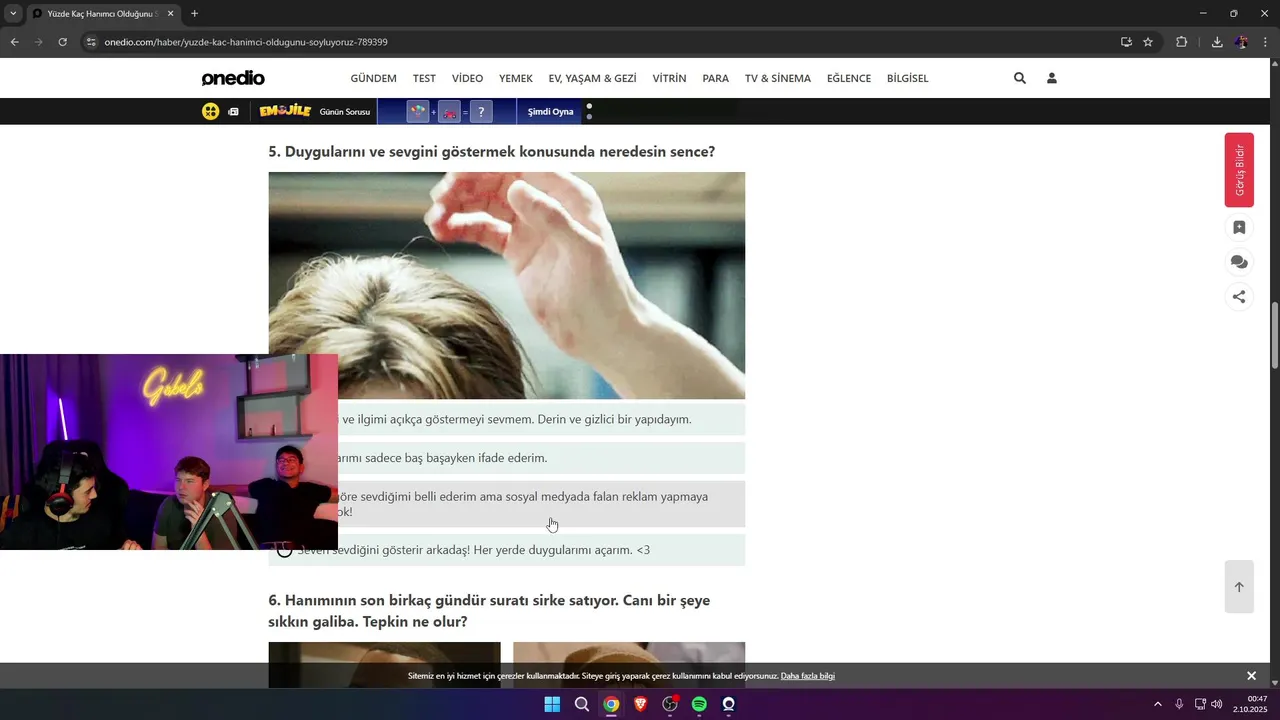Open the 'Daha fazla bilgi' cookie link
Screen dimensions: 1280x720
point(808,676)
